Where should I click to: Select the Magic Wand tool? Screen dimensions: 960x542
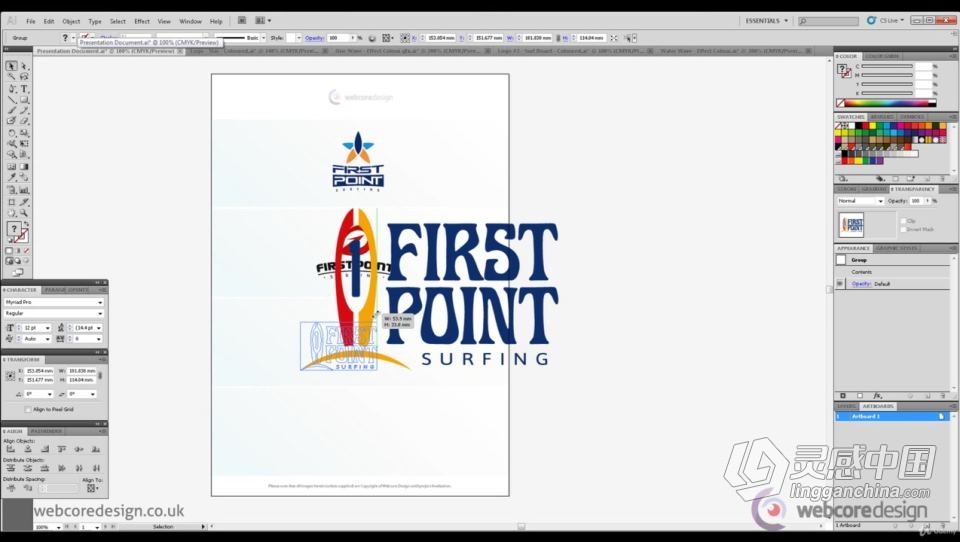click(11, 77)
